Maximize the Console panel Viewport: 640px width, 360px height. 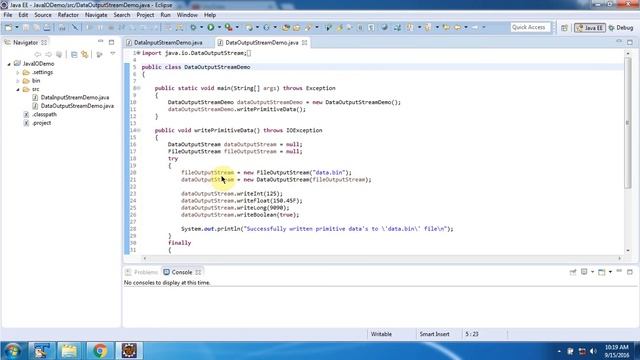coord(630,272)
